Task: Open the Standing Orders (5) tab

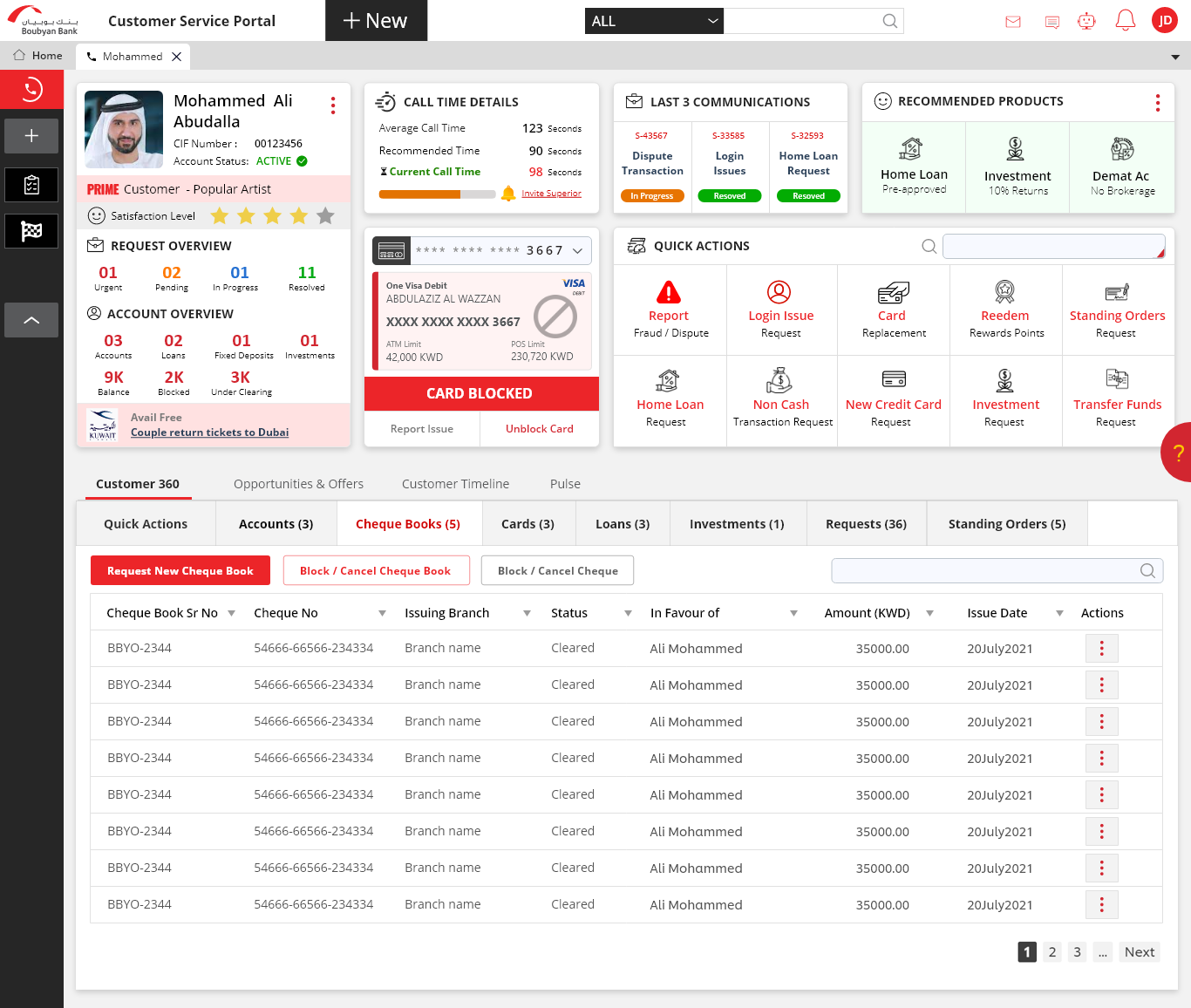Action: [1006, 524]
